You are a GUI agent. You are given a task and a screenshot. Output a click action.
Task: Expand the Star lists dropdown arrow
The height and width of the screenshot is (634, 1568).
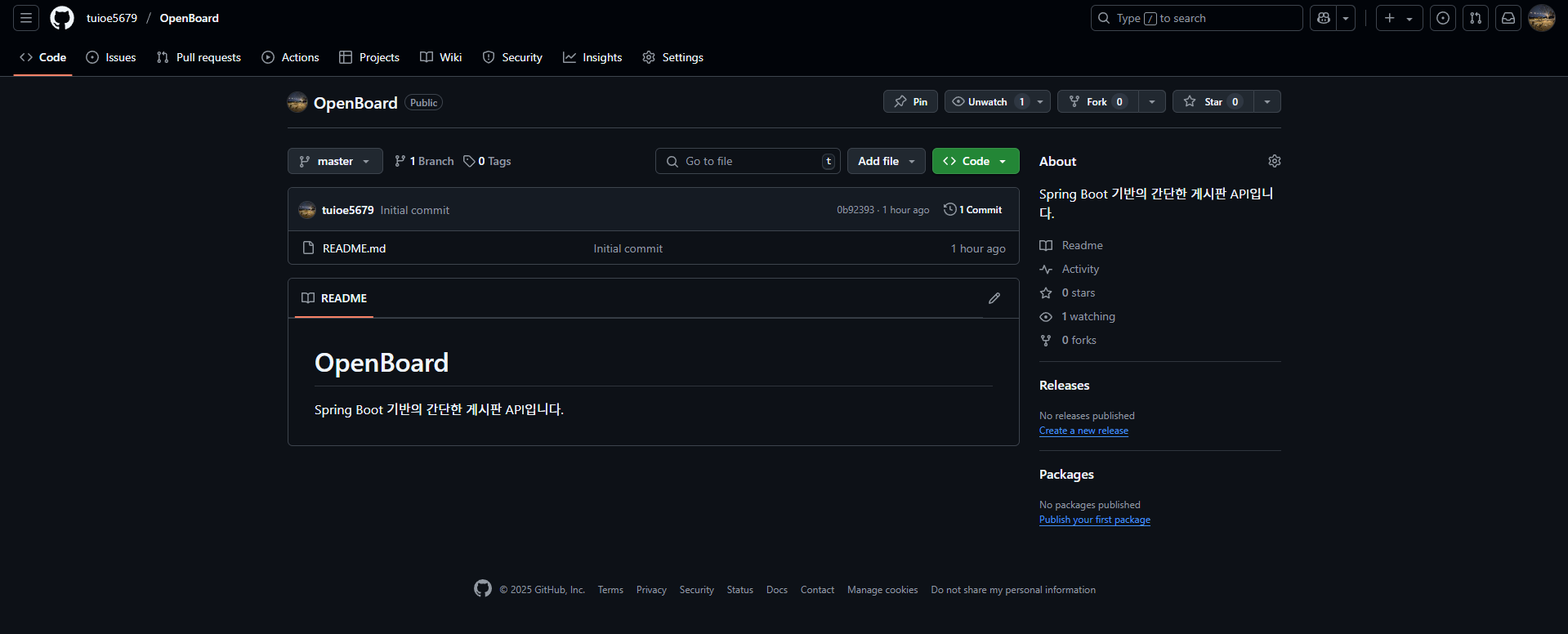click(x=1267, y=101)
